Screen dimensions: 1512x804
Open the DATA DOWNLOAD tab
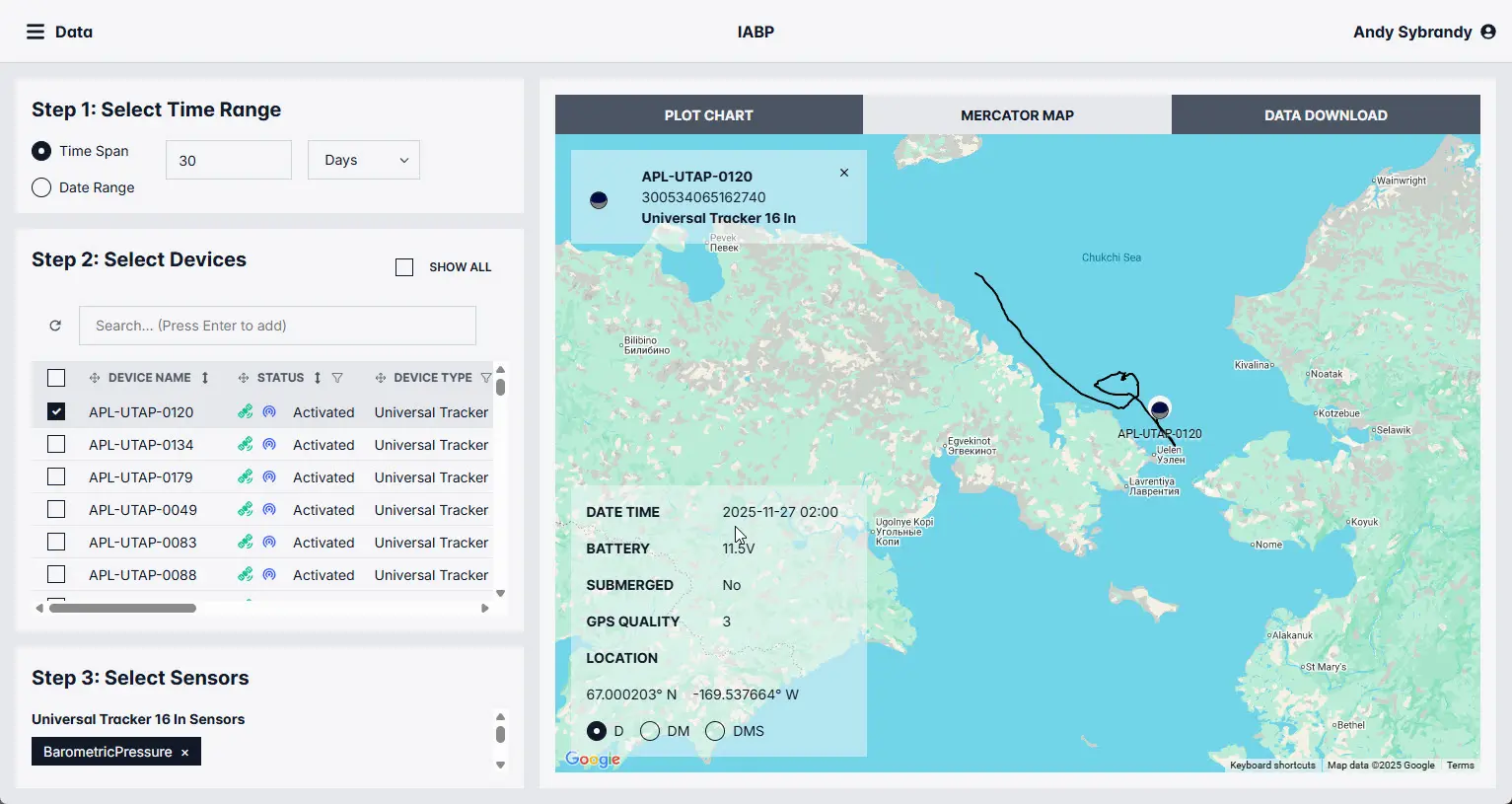coord(1326,115)
